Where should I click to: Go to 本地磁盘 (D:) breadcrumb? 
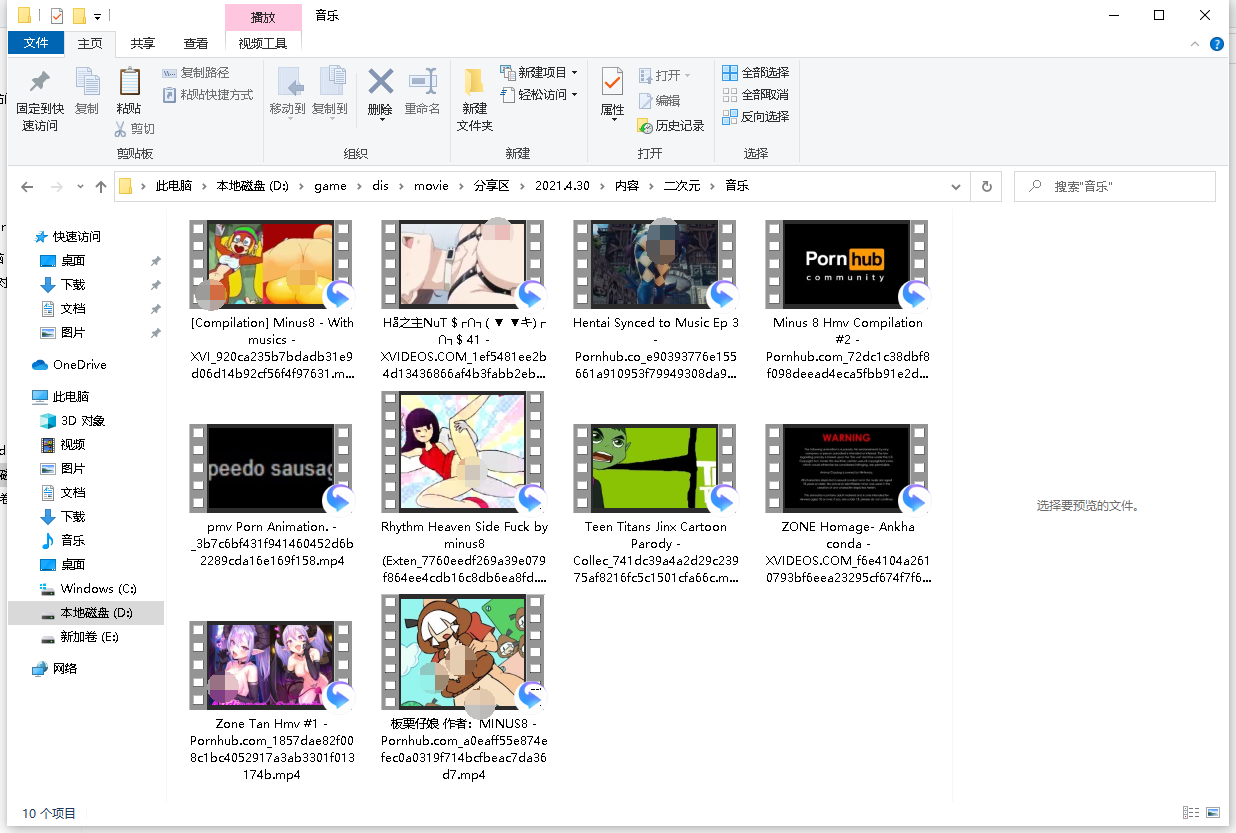pos(253,187)
